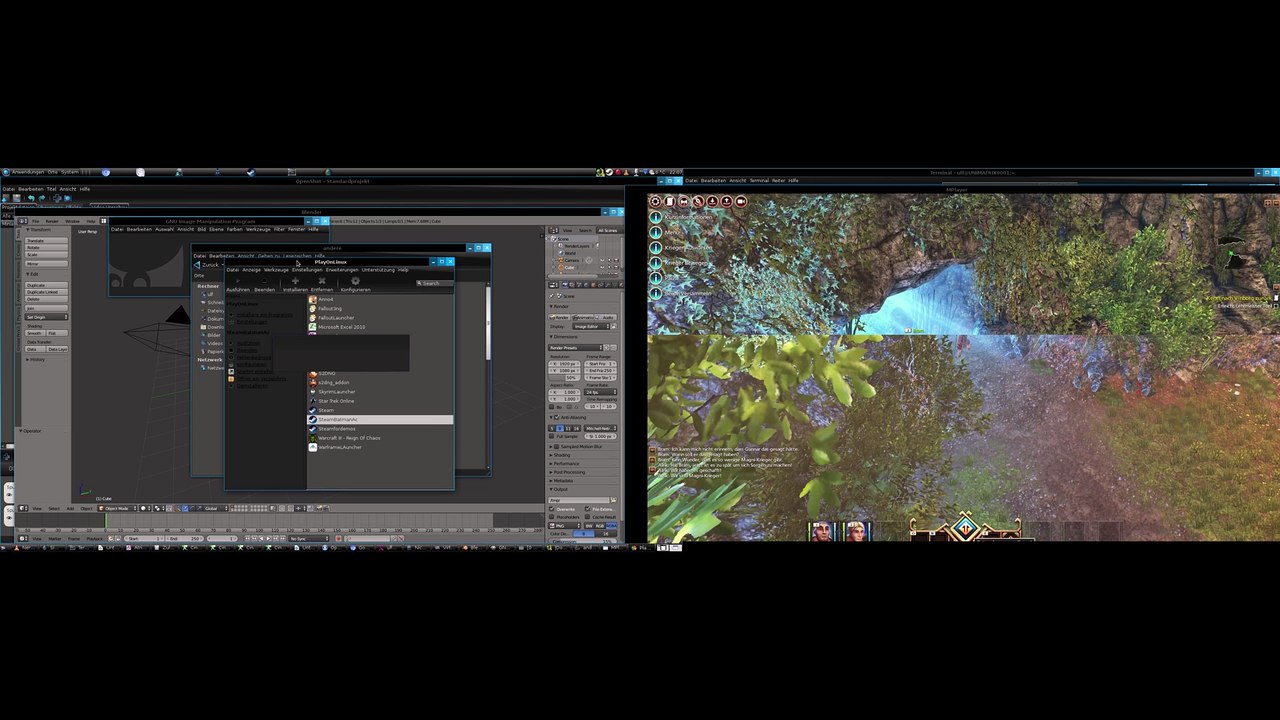
Task: Open Titel menu in OpenShot
Action: [x=51, y=189]
